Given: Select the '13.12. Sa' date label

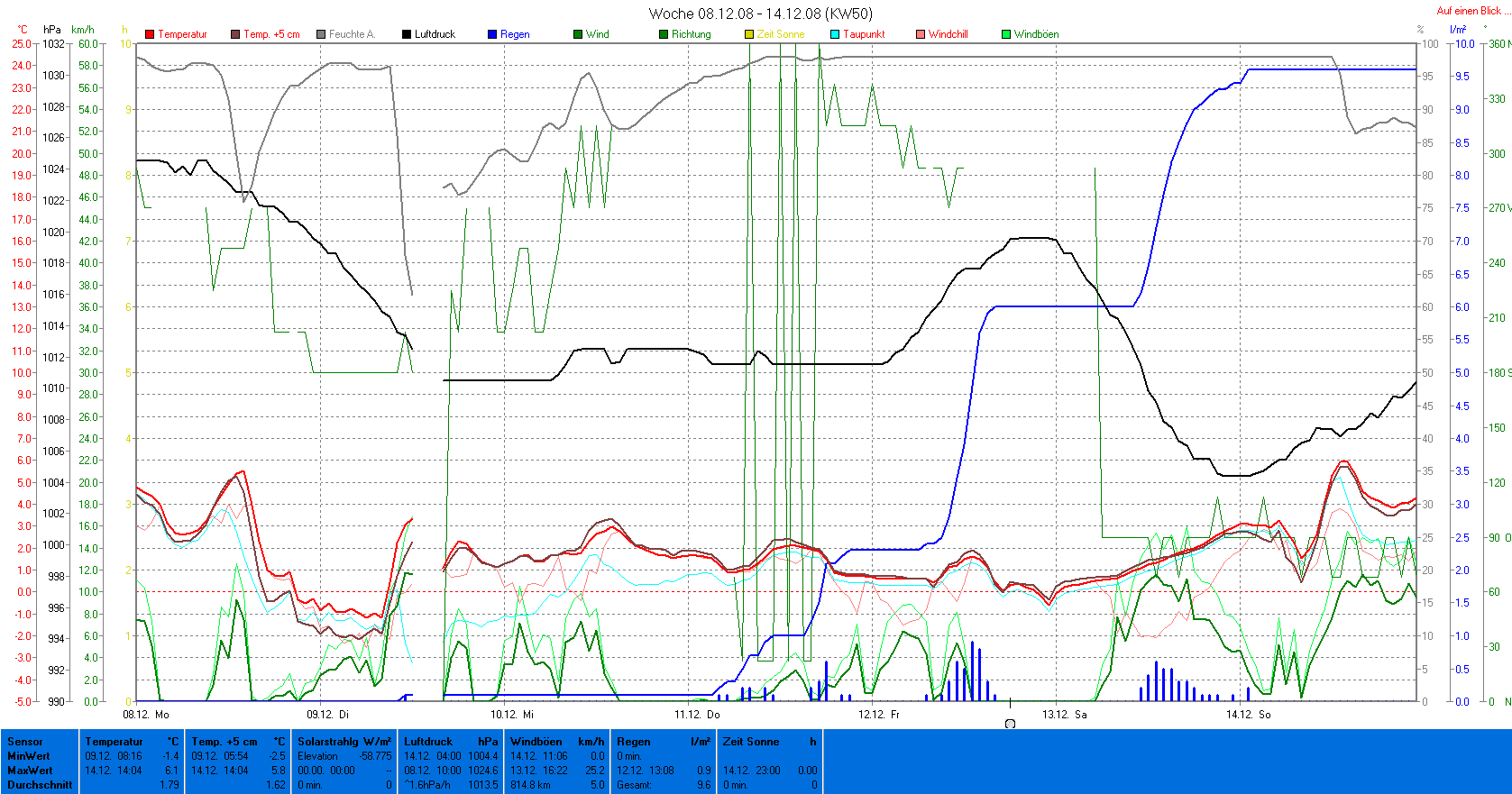Looking at the screenshot, I should tap(1064, 715).
